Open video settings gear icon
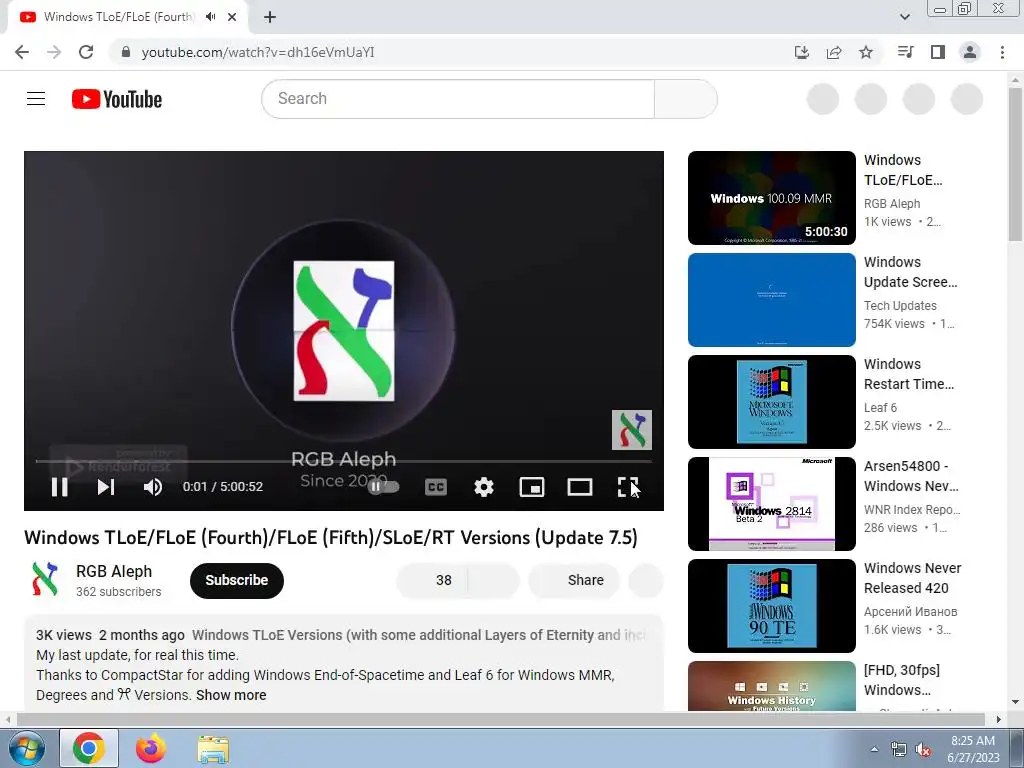Viewport: 1024px width, 768px height. point(484,487)
